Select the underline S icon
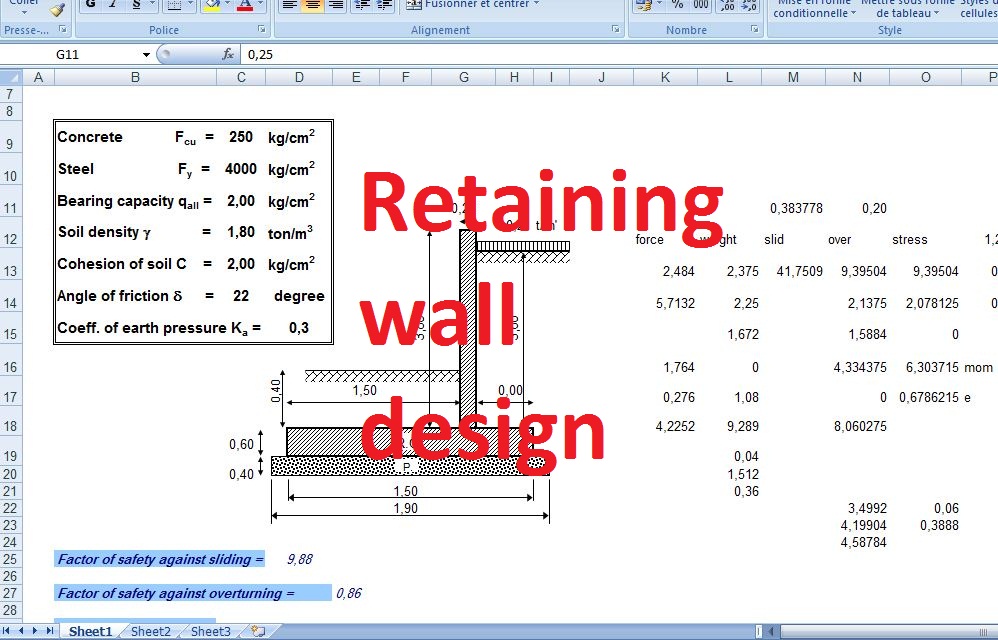Viewport: 998px width, 640px height. tap(136, 5)
